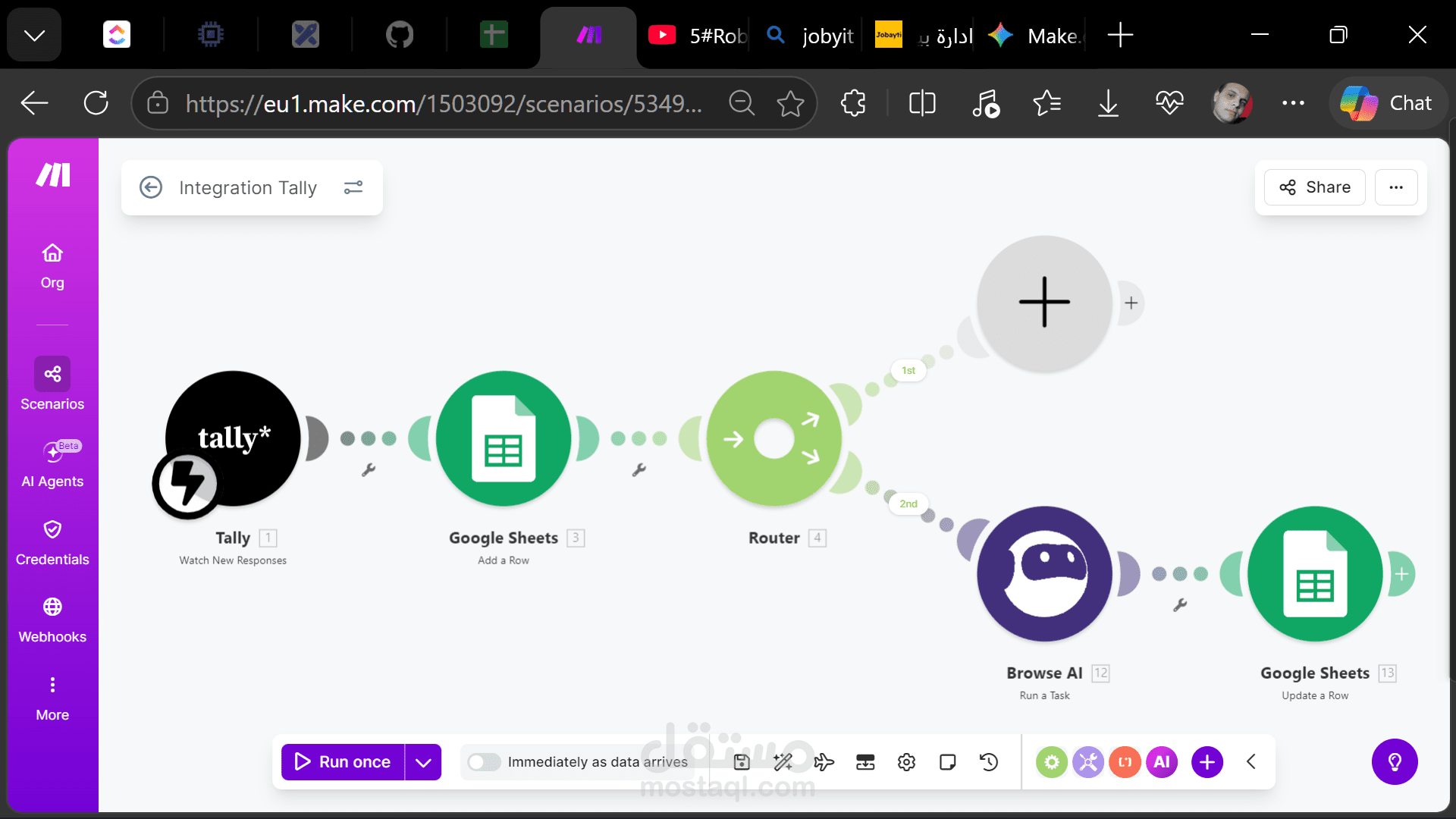The width and height of the screenshot is (1456, 819).
Task: Go back in the browser
Action: 35,103
